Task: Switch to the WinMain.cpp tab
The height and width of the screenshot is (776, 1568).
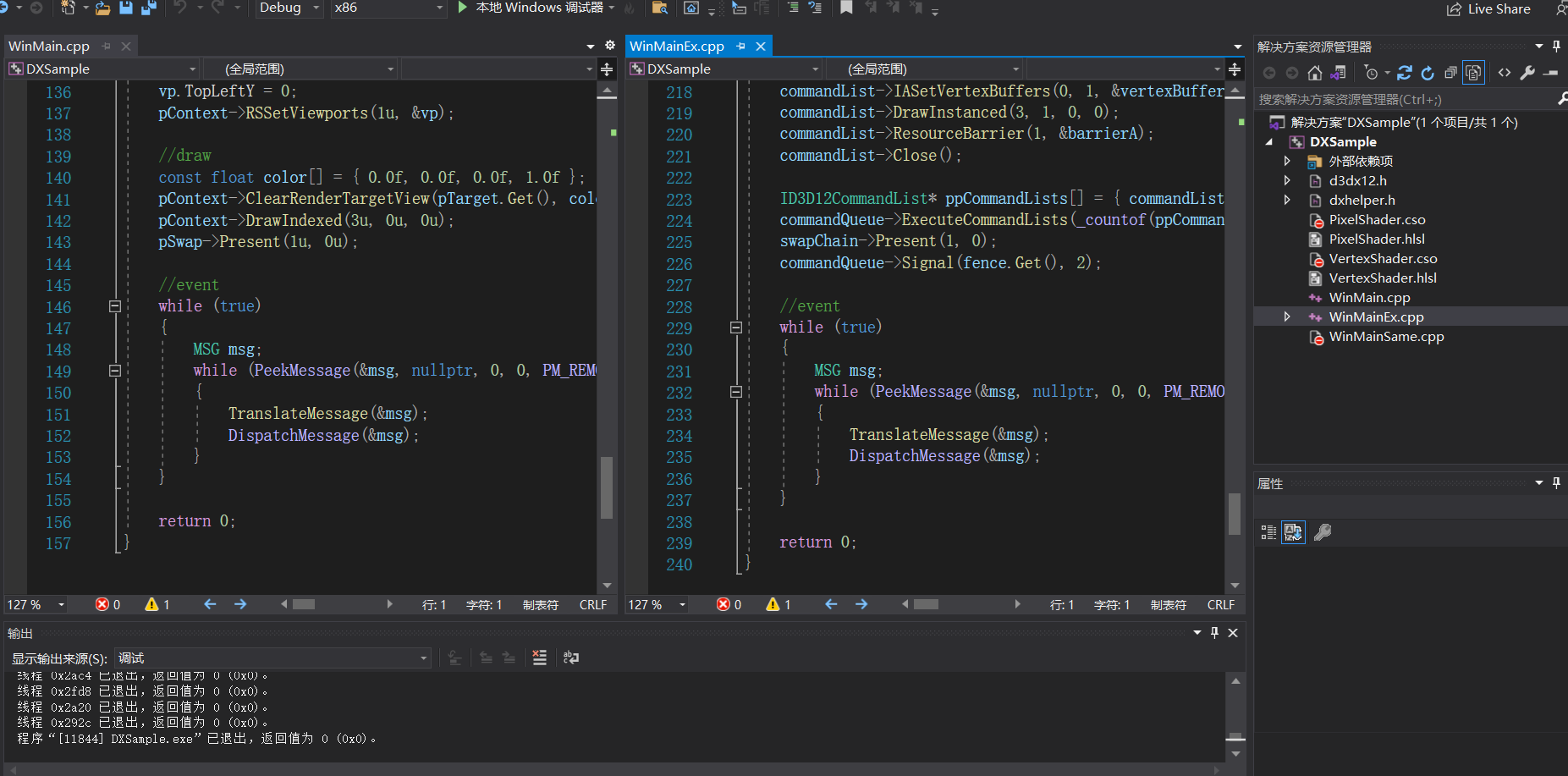Action: pos(49,47)
